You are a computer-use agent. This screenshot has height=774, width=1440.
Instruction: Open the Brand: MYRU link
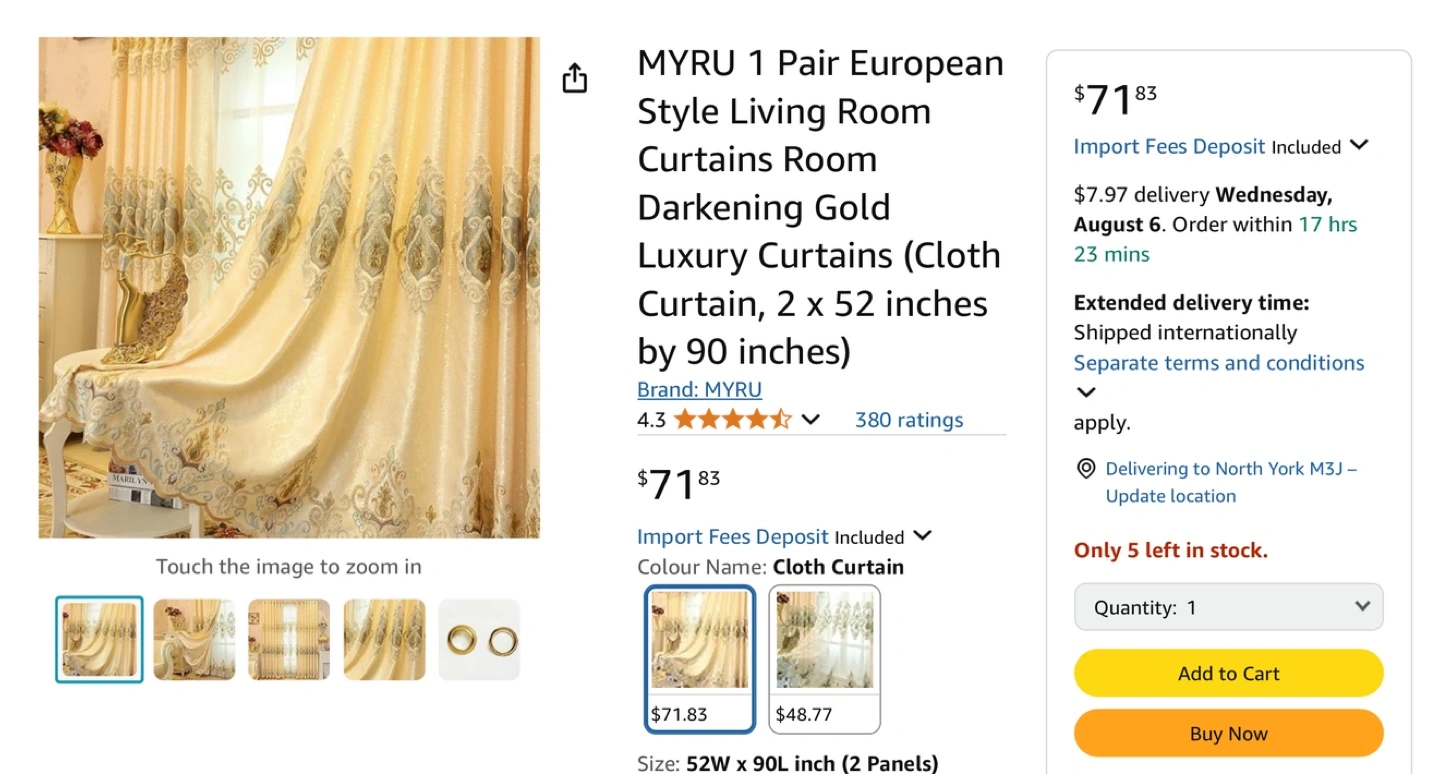699,390
